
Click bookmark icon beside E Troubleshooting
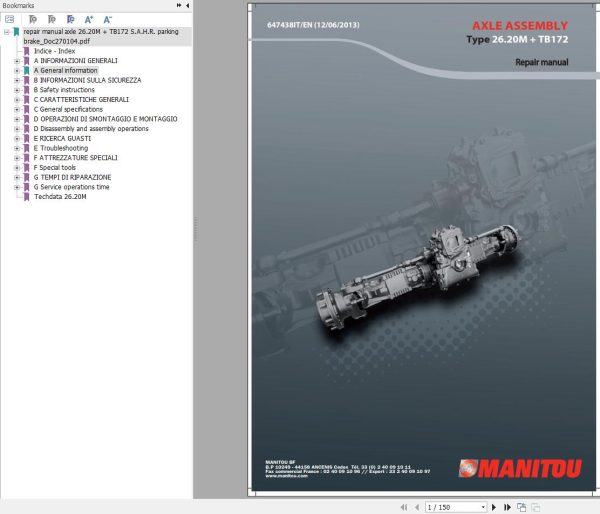click(26, 148)
